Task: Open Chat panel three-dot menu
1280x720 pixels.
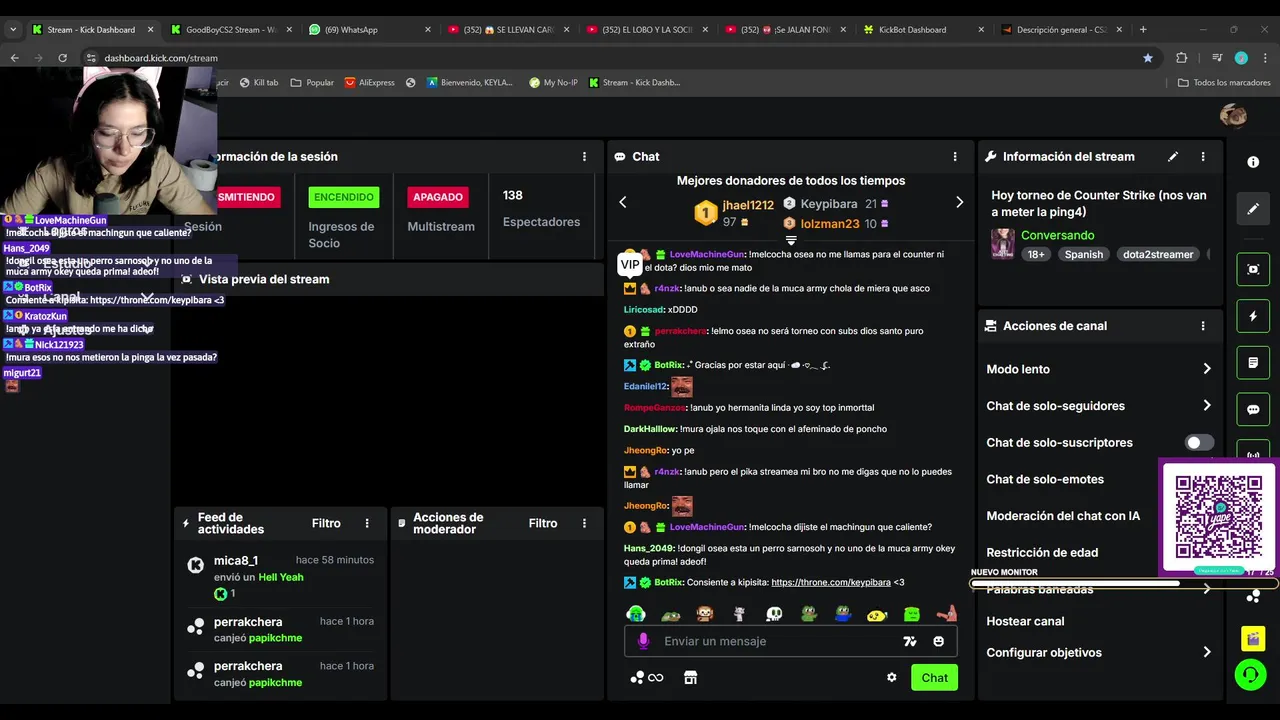Action: tap(955, 157)
